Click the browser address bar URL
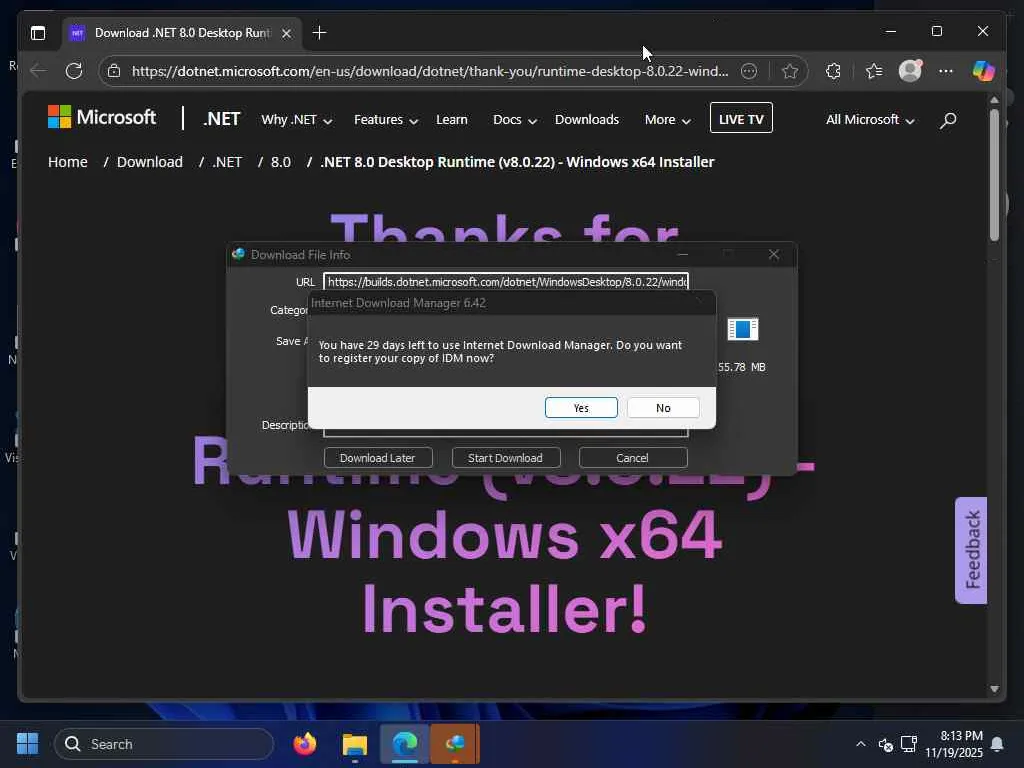The image size is (1024, 768). click(430, 71)
